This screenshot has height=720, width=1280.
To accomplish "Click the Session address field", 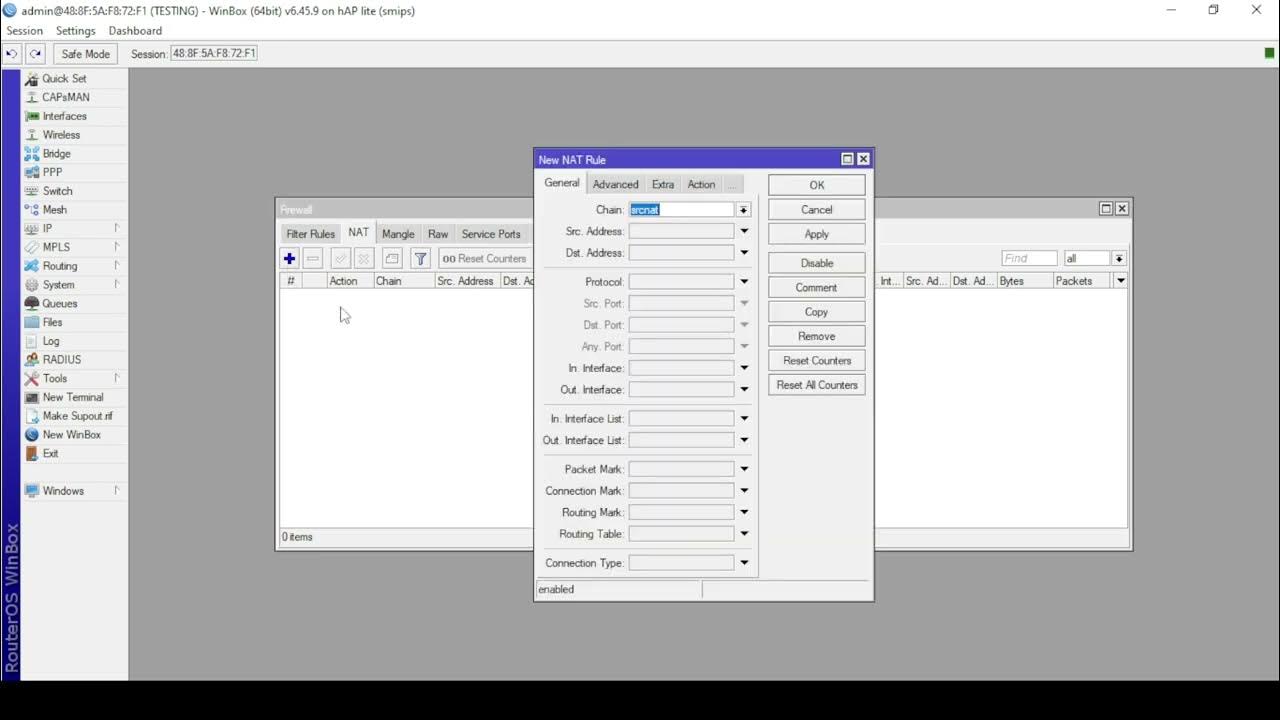I will [214, 54].
